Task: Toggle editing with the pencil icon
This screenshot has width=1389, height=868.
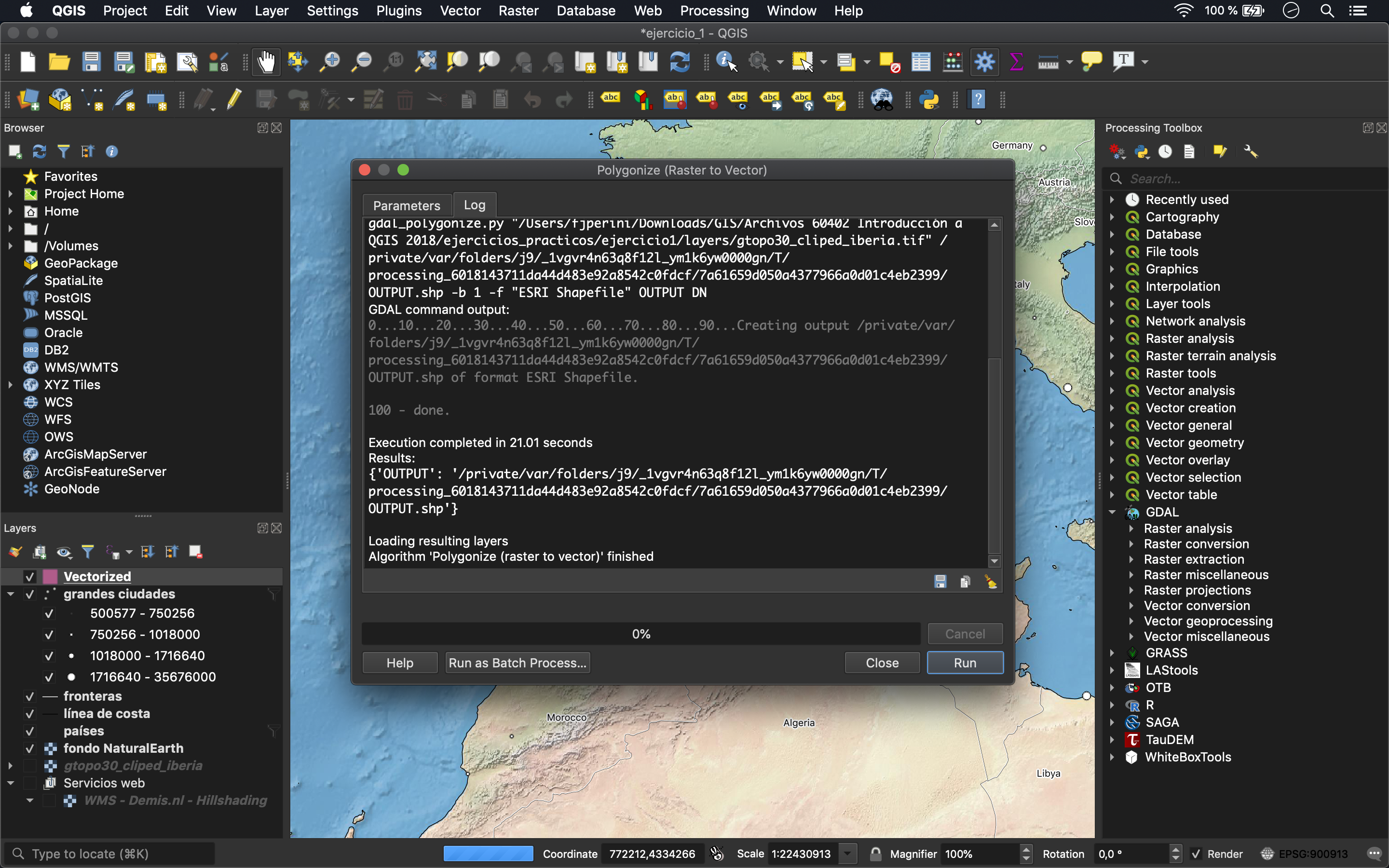Action: pos(233,99)
